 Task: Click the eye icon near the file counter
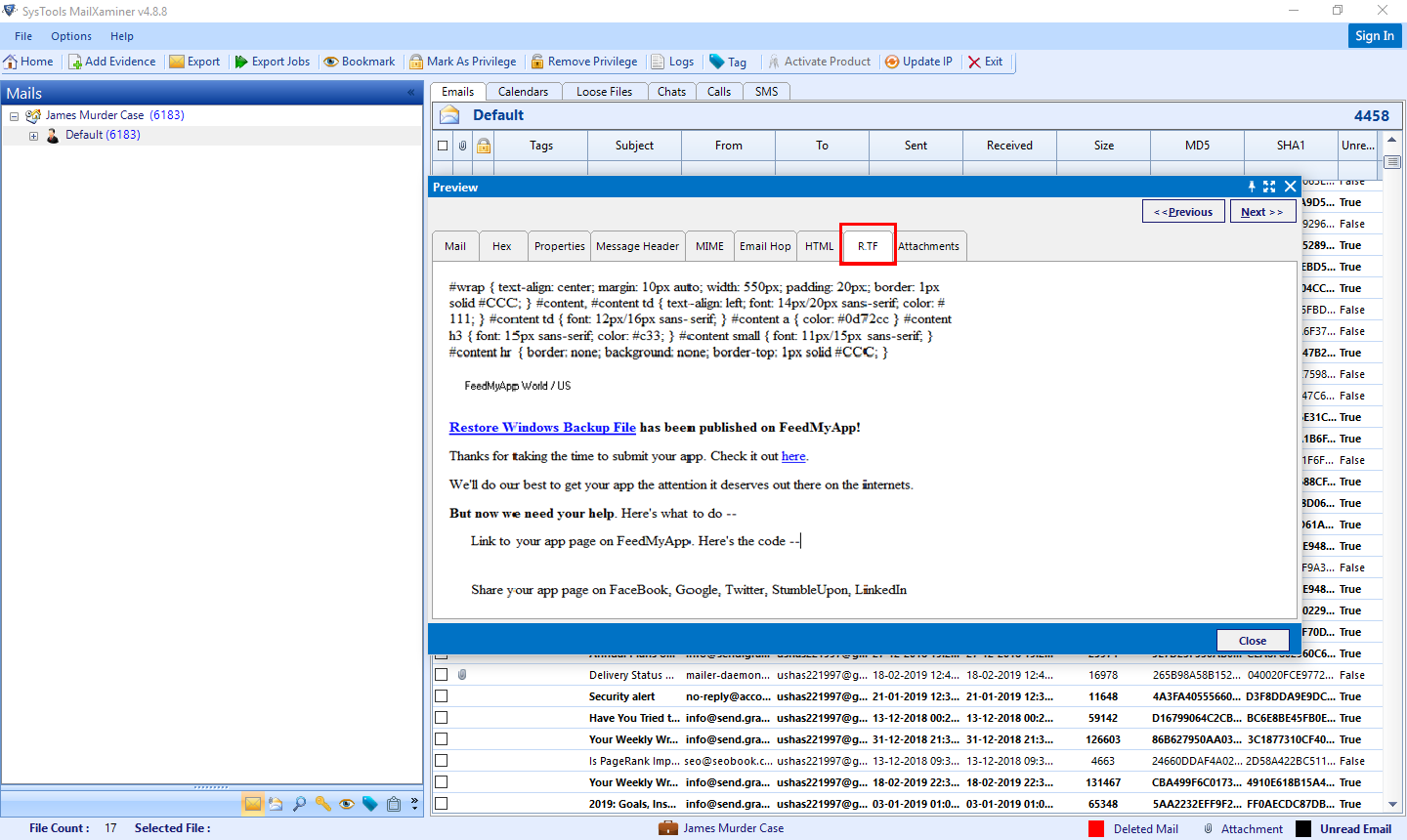pyautogui.click(x=347, y=803)
